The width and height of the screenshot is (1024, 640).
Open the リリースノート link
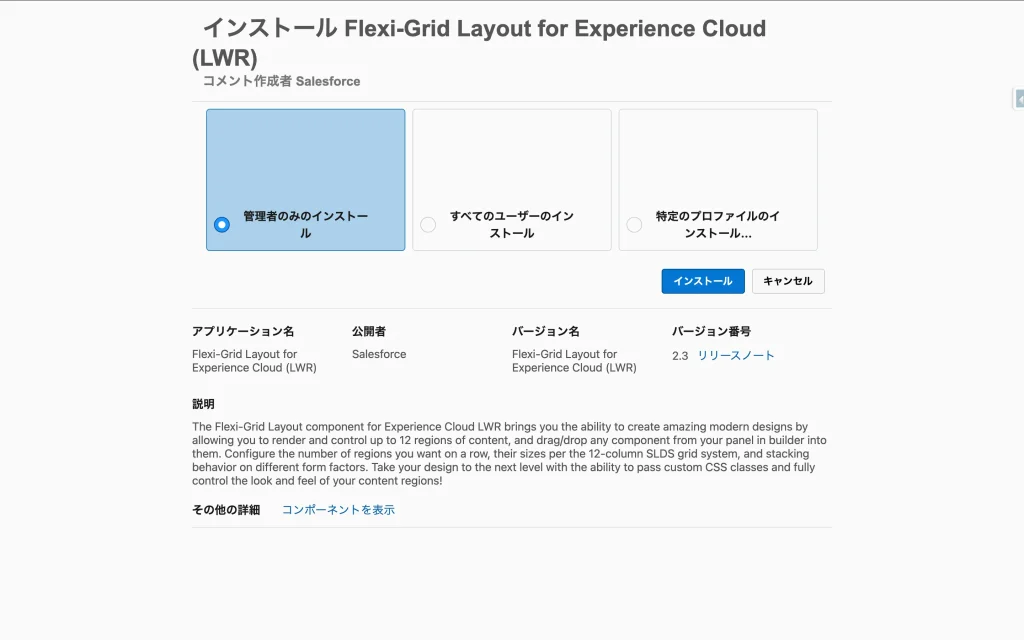(x=736, y=356)
